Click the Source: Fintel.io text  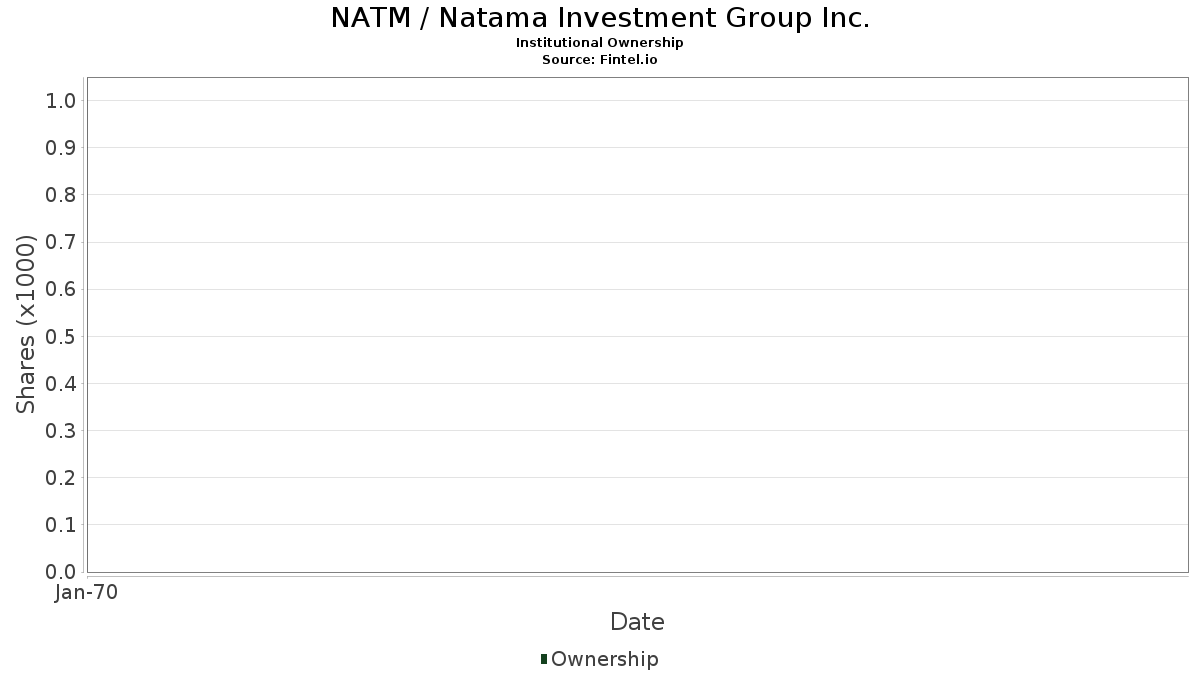pyautogui.click(x=599, y=59)
